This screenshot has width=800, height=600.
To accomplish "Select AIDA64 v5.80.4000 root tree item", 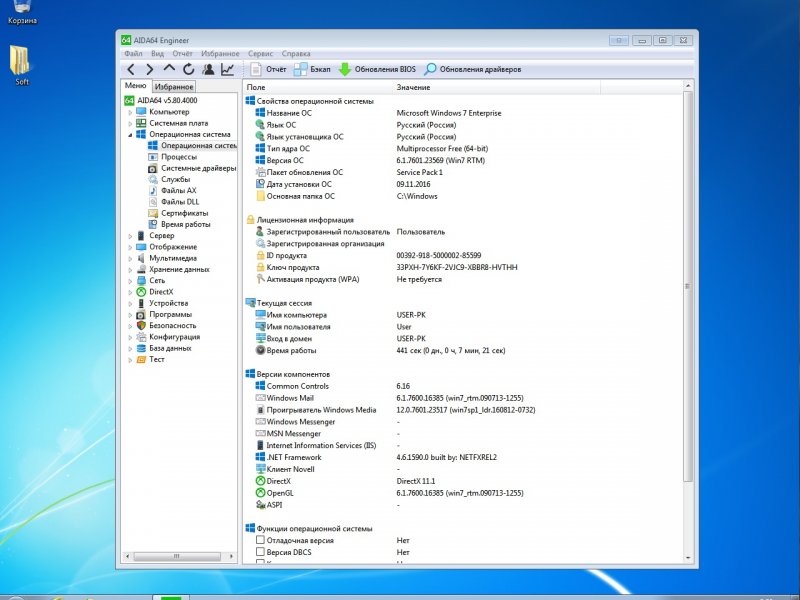I will click(161, 101).
